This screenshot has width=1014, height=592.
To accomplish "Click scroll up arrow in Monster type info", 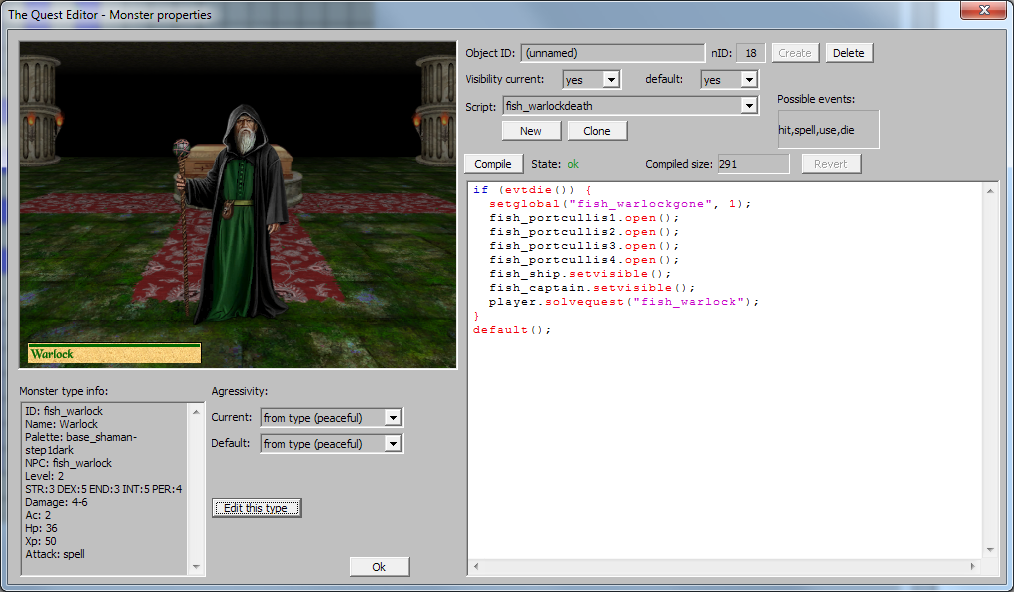I will click(197, 412).
